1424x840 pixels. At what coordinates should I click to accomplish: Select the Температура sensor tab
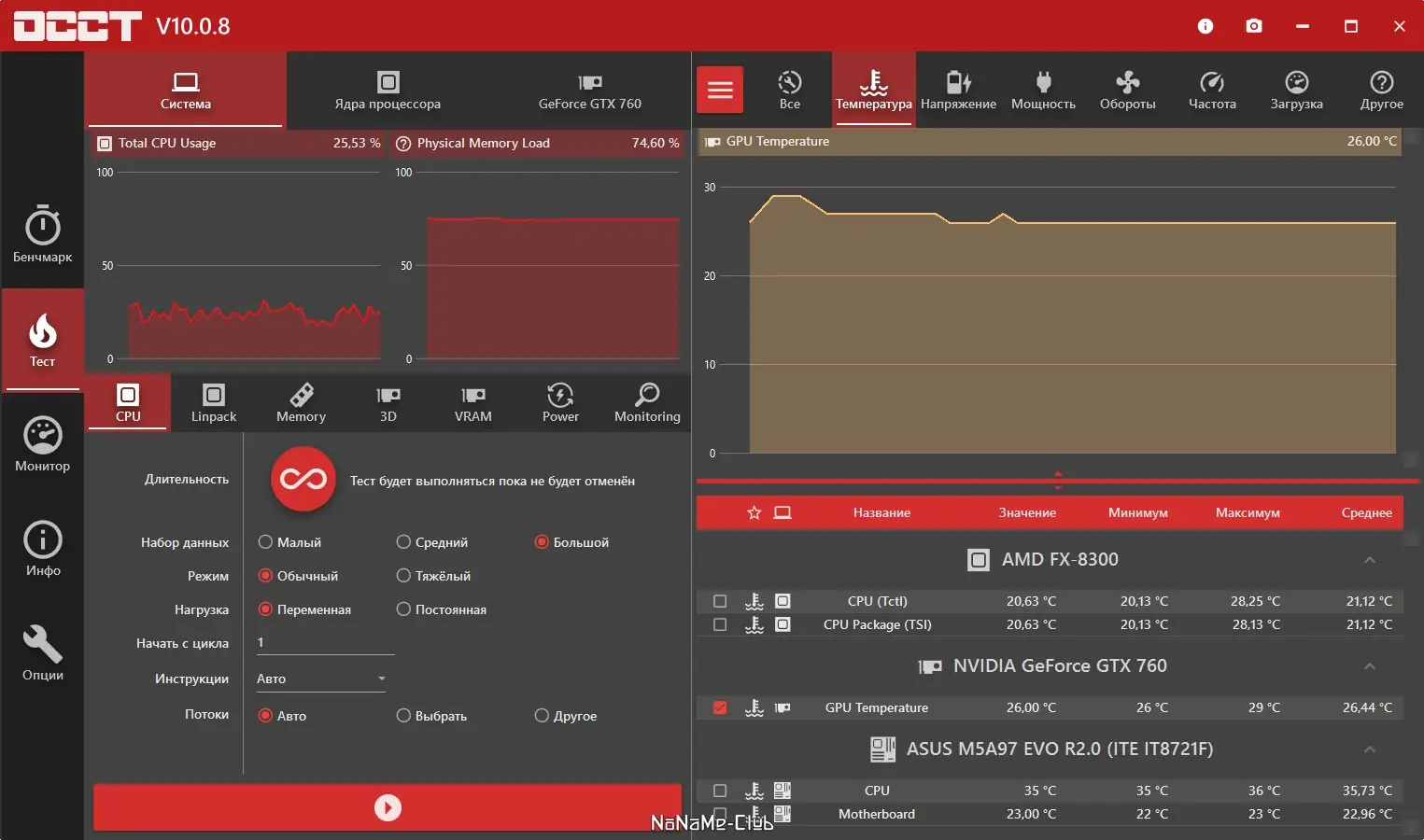click(x=874, y=90)
